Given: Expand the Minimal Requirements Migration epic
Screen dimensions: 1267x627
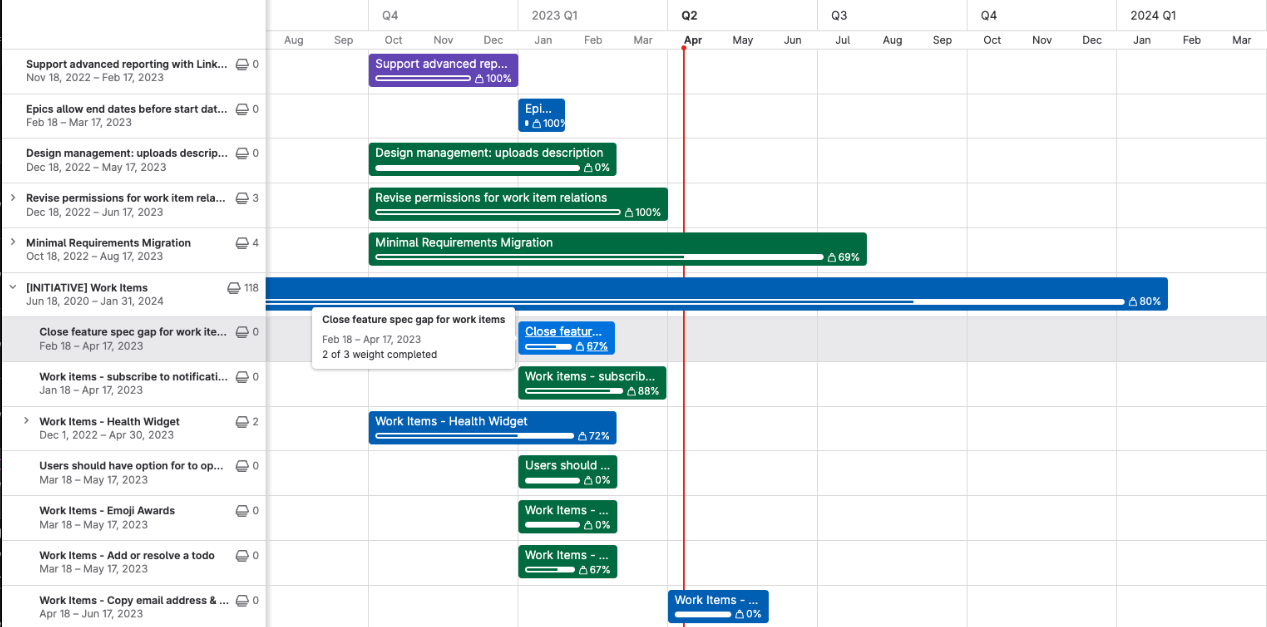Looking at the screenshot, I should point(13,242).
